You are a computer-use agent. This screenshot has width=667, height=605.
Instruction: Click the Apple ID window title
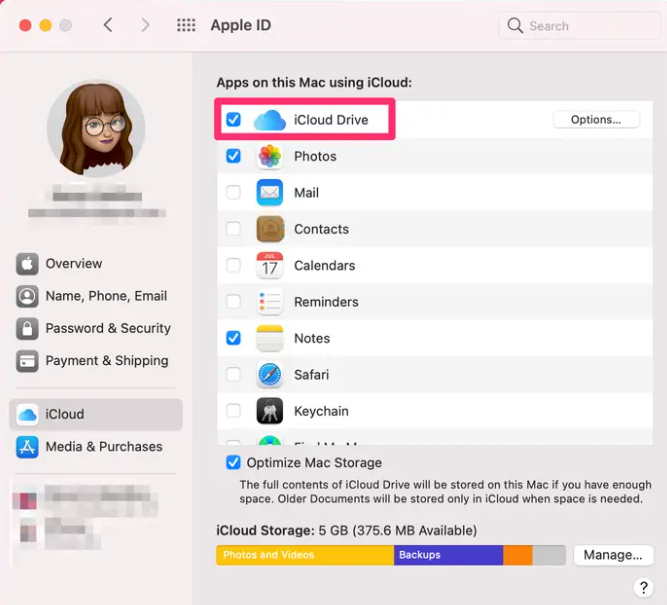click(x=240, y=25)
